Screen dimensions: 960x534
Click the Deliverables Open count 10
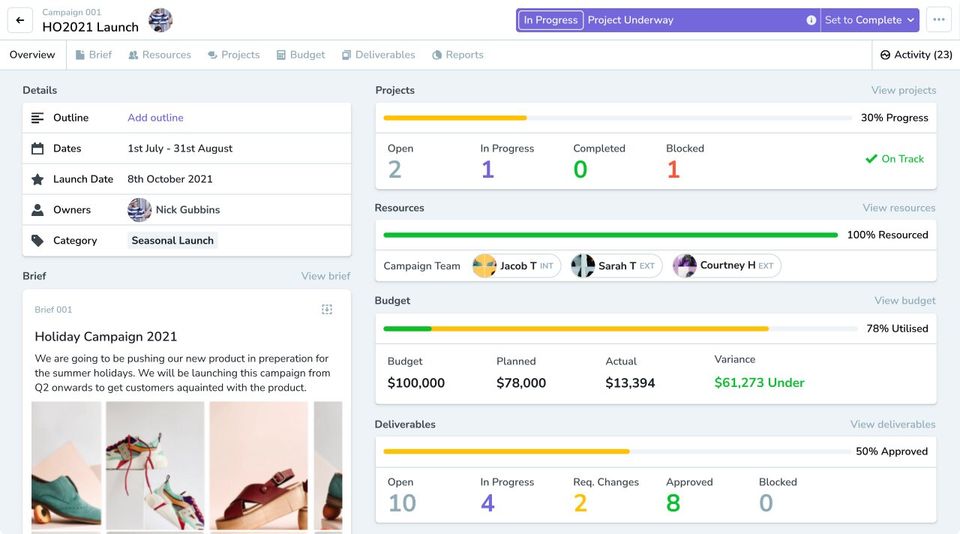(402, 503)
